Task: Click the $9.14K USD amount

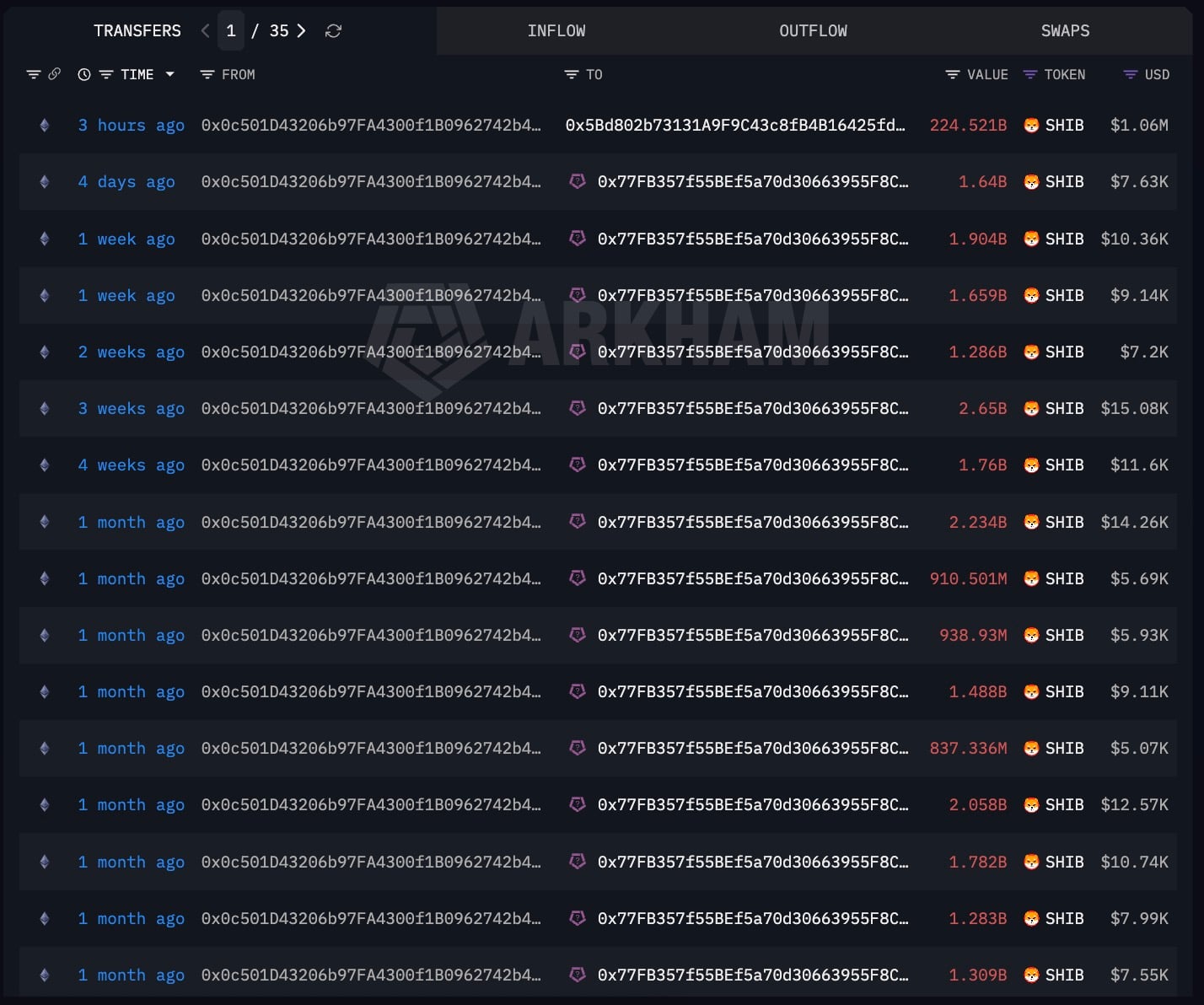Action: click(1139, 296)
